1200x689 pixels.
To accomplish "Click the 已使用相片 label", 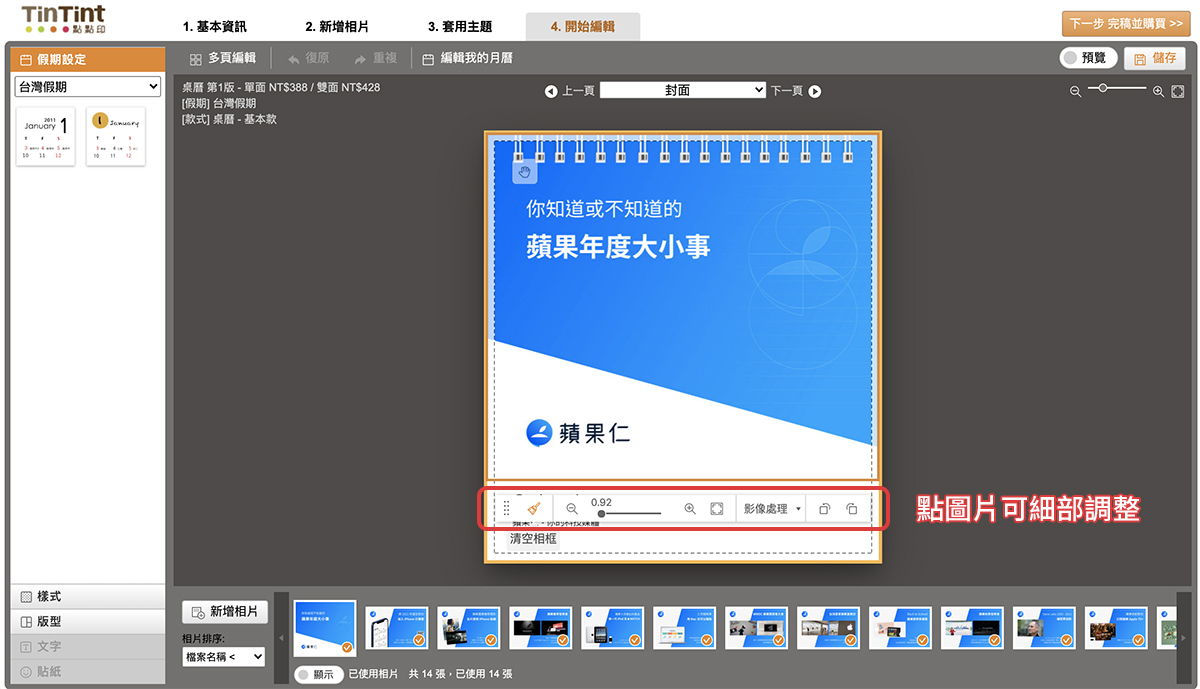I will click(x=373, y=675).
